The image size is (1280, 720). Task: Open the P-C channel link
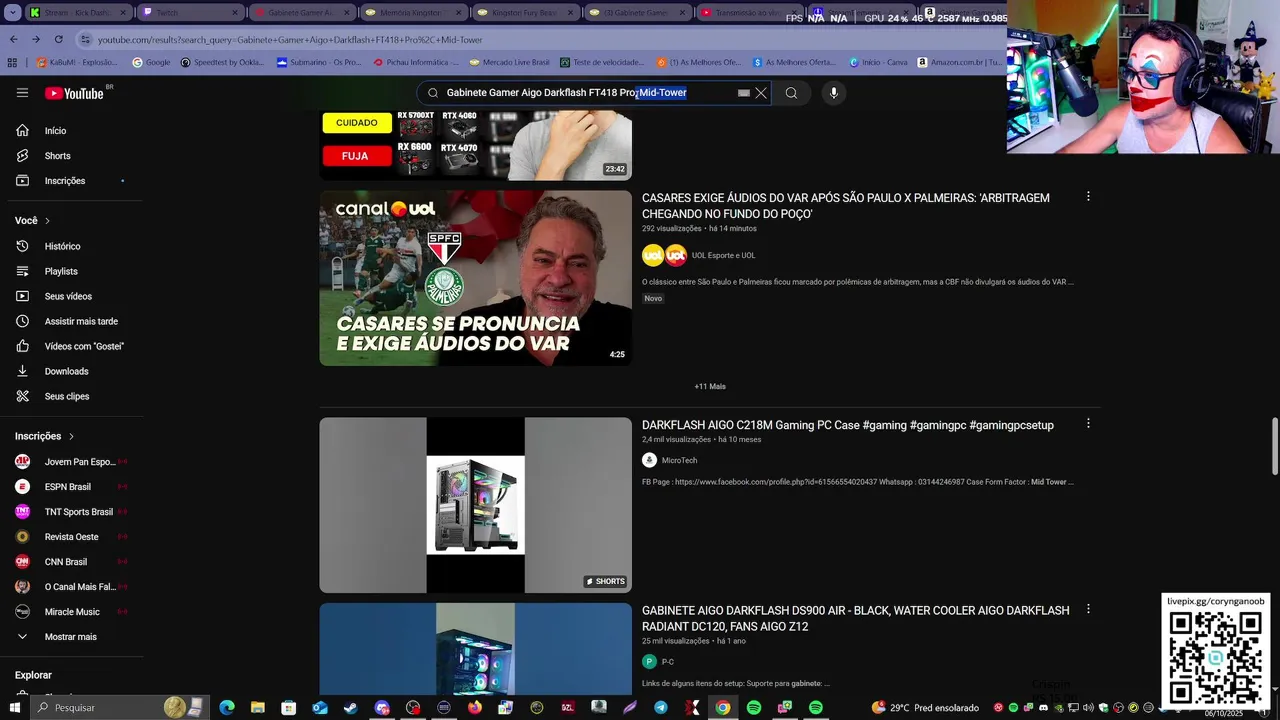click(668, 662)
